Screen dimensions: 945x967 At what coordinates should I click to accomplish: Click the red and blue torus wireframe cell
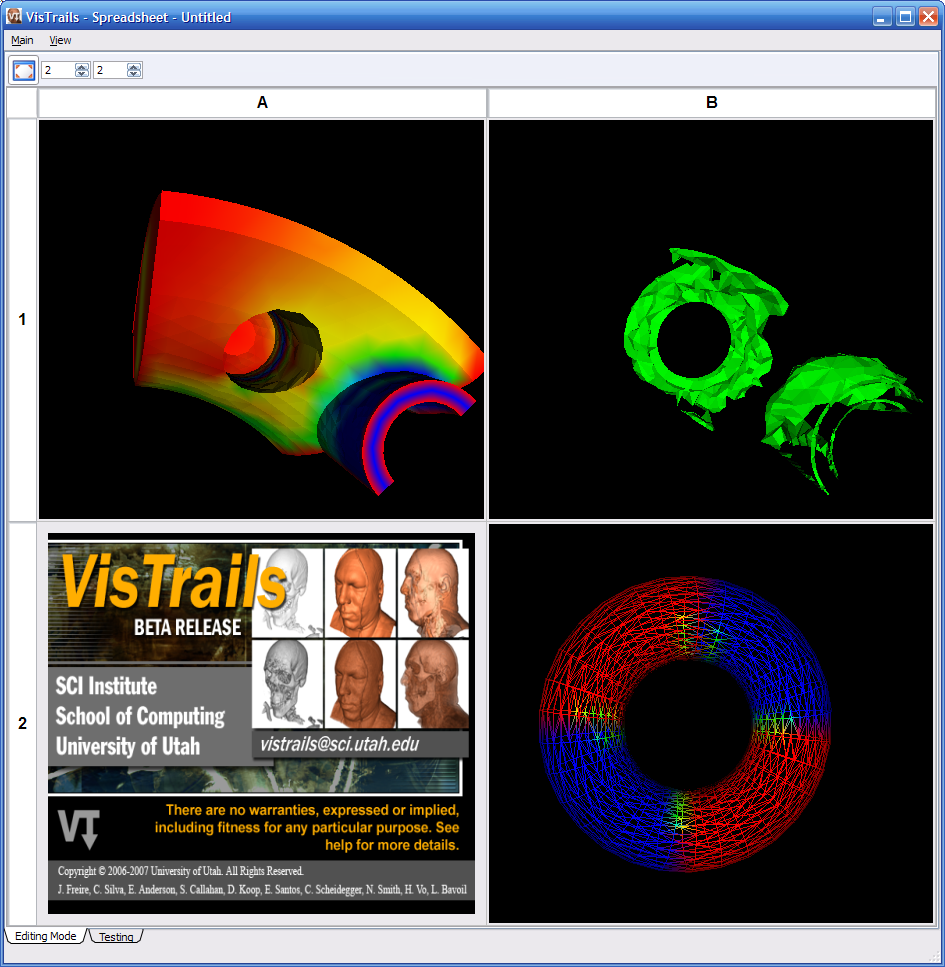coord(710,723)
